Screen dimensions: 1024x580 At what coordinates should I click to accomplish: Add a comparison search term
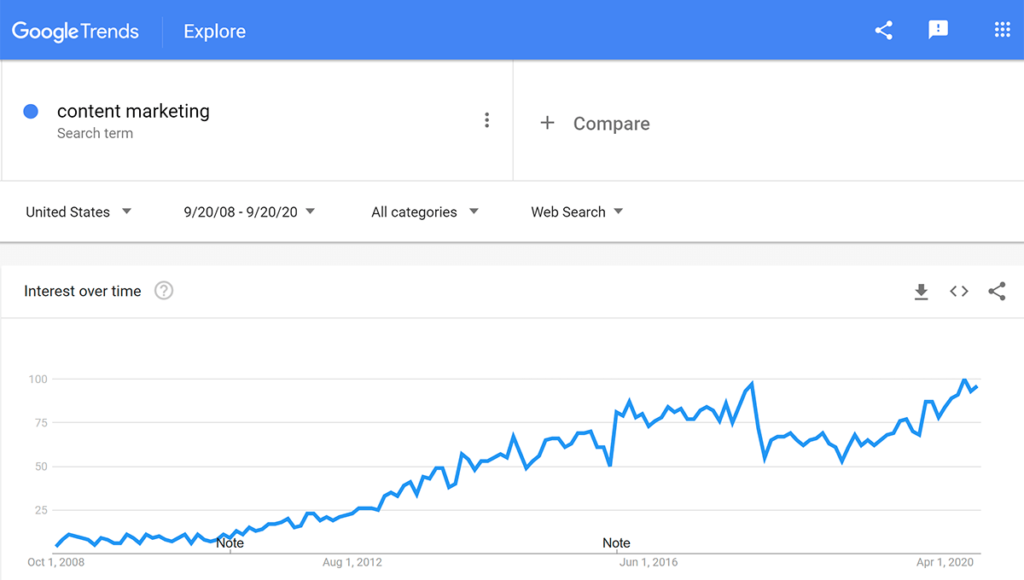tap(594, 123)
